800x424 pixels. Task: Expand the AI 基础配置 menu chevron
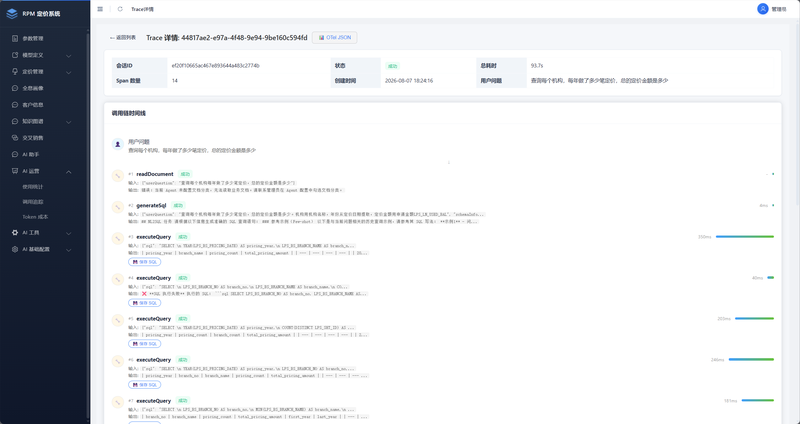[x=69, y=250]
